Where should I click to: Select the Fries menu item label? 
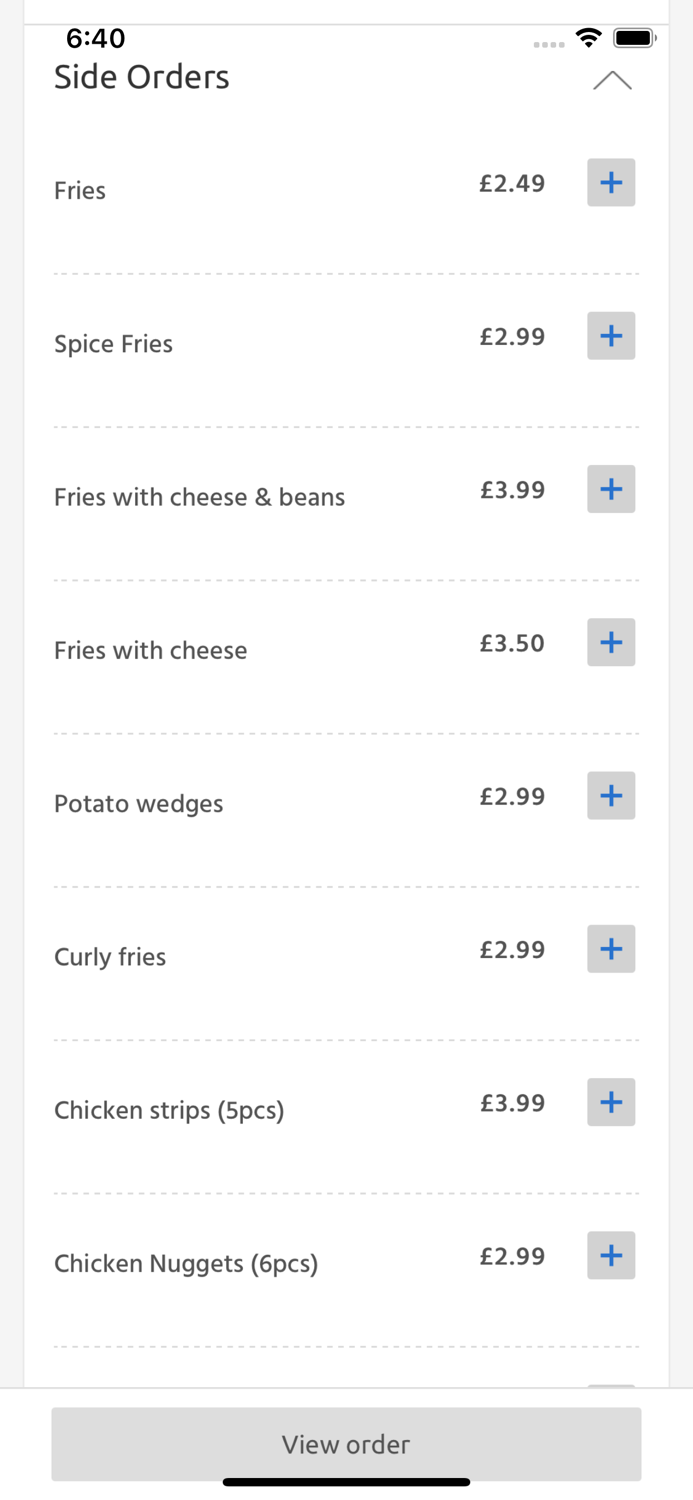pos(80,191)
